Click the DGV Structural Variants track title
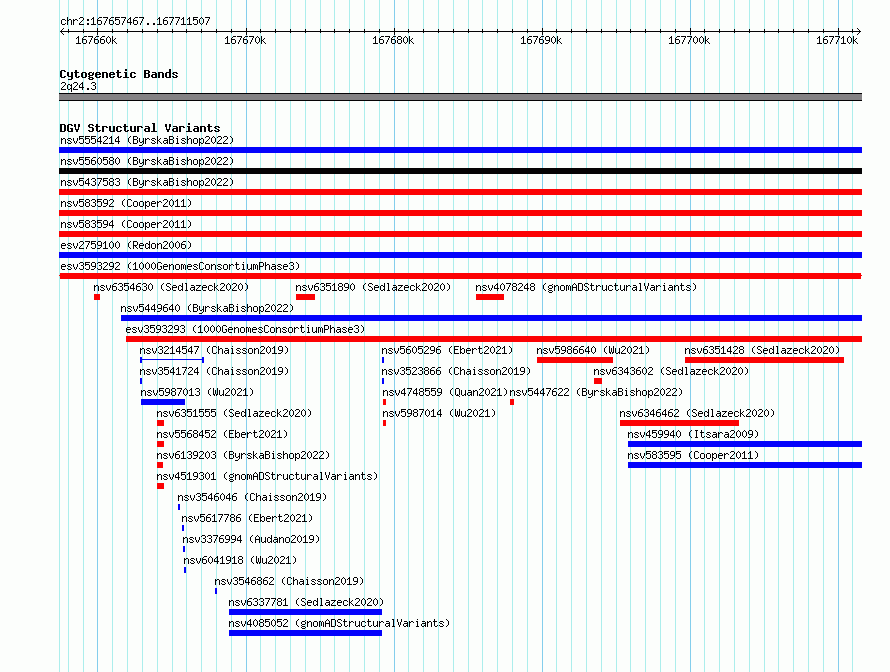 pyautogui.click(x=140, y=128)
